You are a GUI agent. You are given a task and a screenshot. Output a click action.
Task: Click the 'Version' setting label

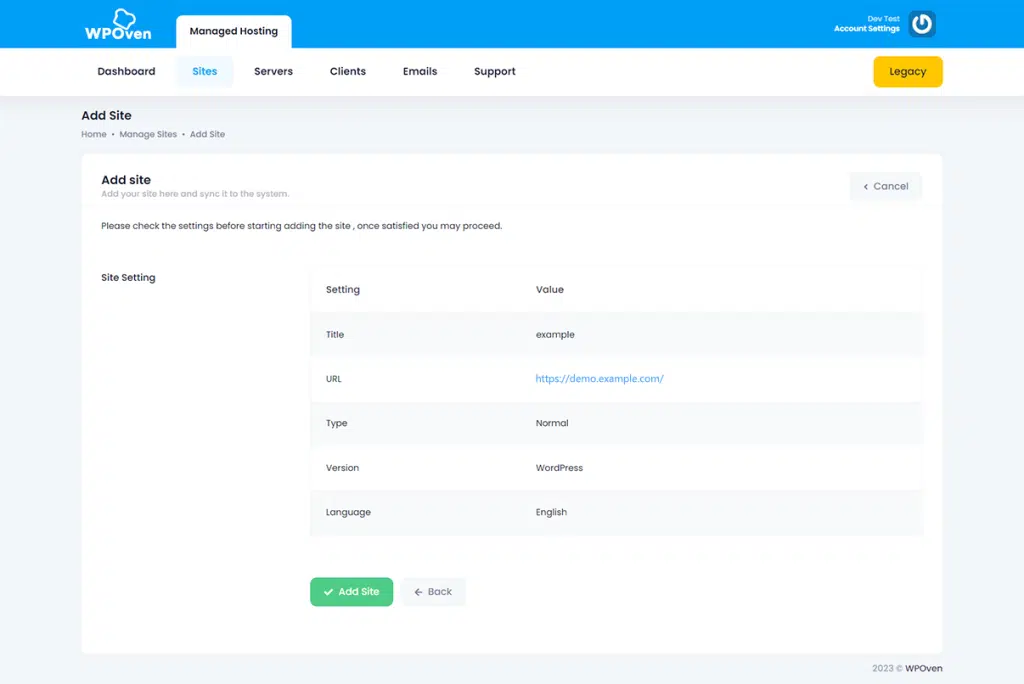[342, 468]
